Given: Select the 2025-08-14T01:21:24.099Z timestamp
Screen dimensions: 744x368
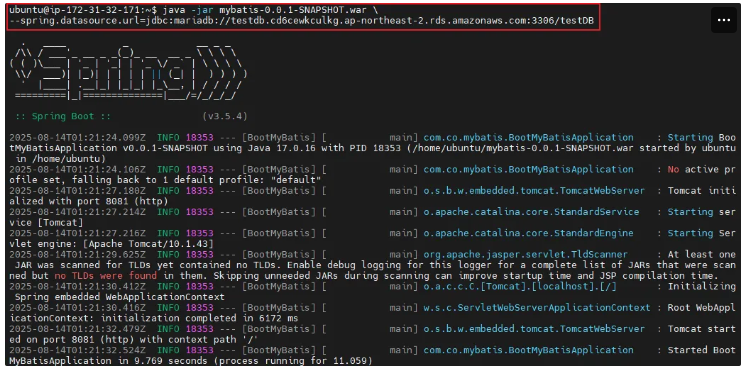Looking at the screenshot, I should point(77,138).
